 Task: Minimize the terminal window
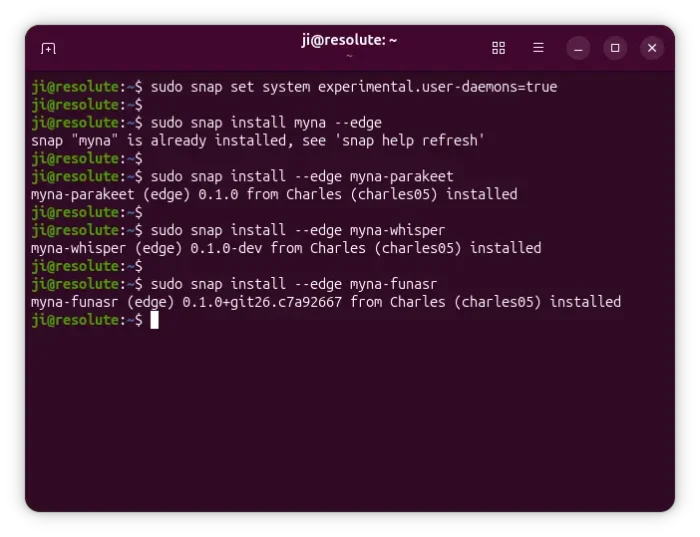pyautogui.click(x=578, y=48)
